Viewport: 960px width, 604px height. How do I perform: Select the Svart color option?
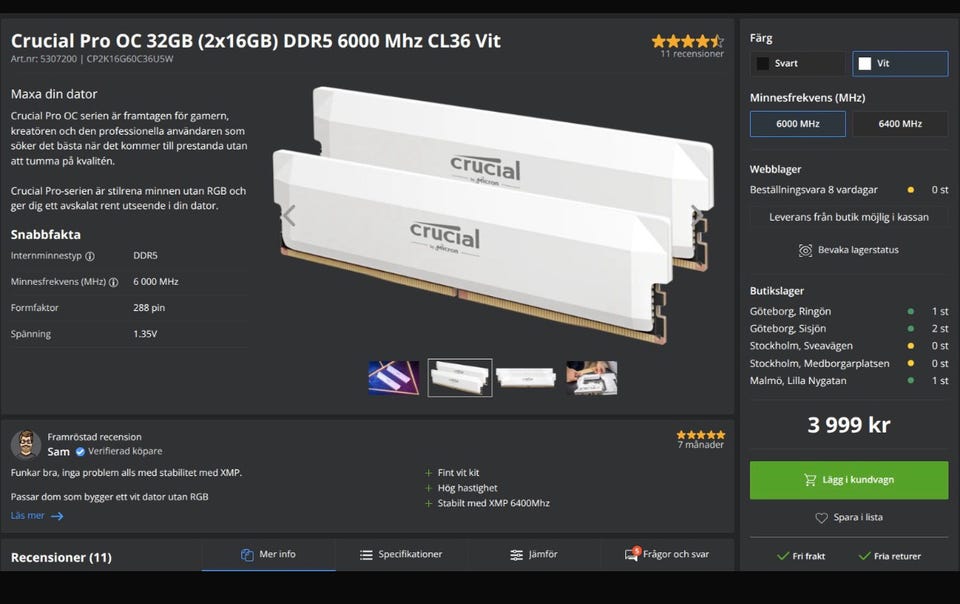[797, 63]
